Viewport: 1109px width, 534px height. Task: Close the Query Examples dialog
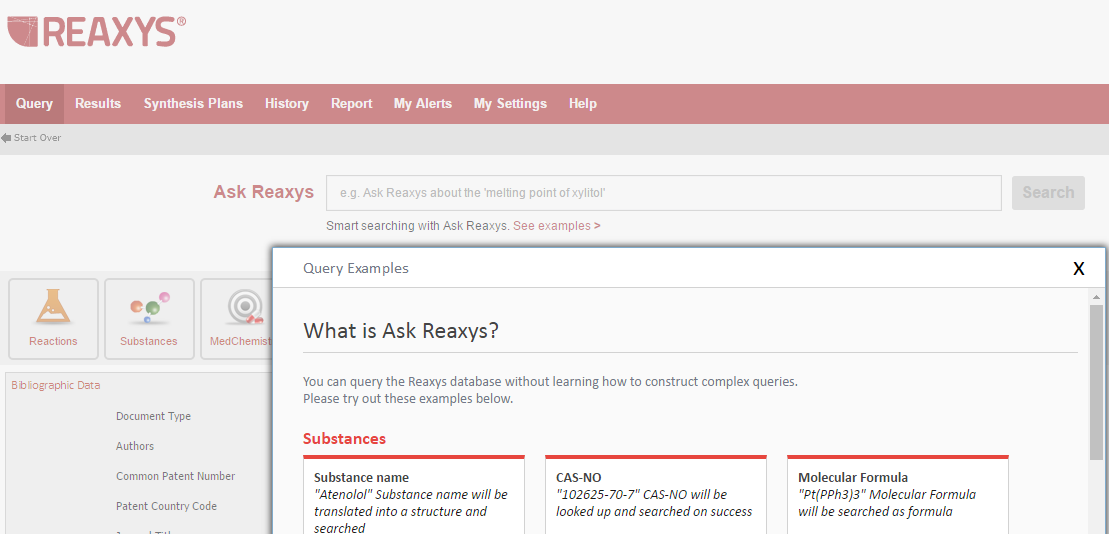pyautogui.click(x=1079, y=269)
